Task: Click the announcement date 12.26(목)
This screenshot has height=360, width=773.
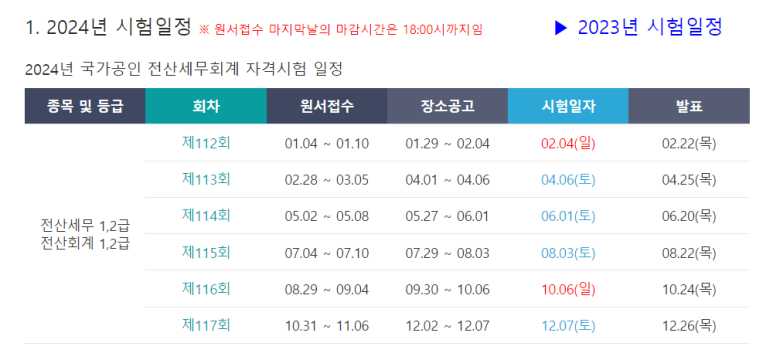Action: click(x=689, y=326)
